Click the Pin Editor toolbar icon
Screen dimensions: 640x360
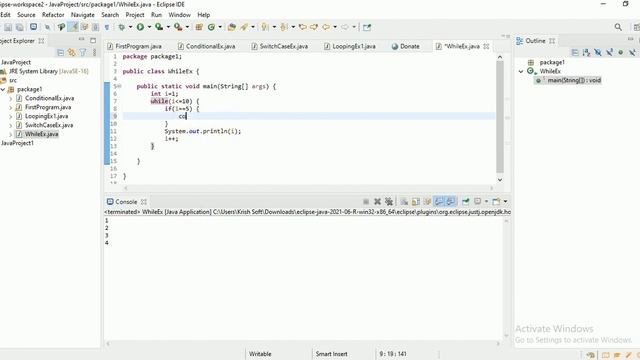367,27
